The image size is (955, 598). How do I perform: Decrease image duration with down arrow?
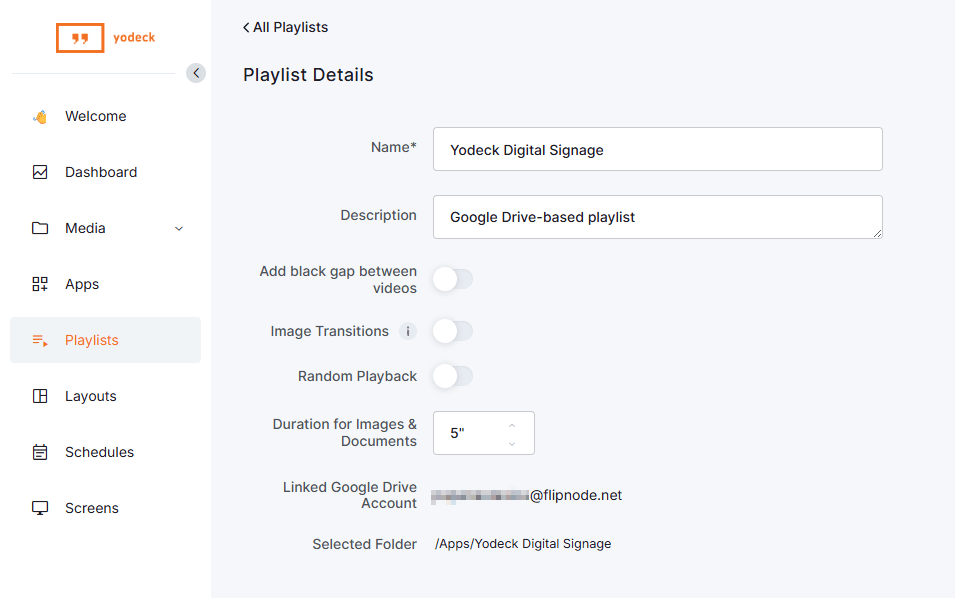pos(512,442)
